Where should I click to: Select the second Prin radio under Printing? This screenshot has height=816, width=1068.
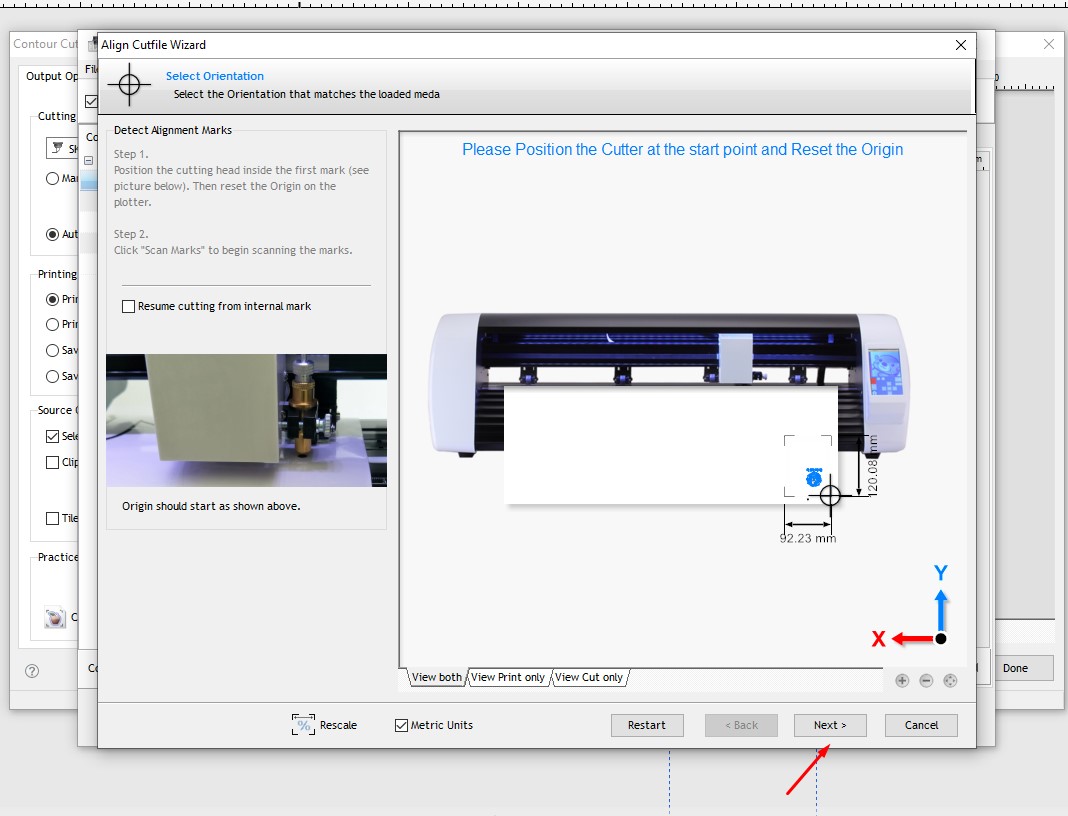click(x=52, y=324)
